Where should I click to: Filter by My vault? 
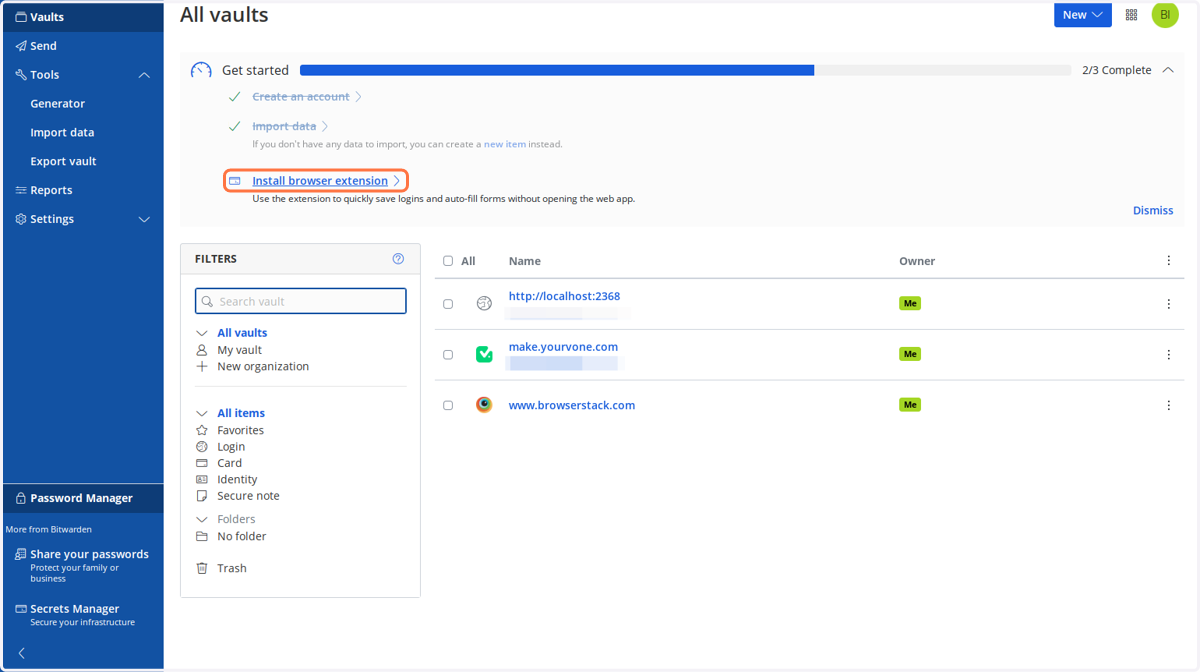240,350
